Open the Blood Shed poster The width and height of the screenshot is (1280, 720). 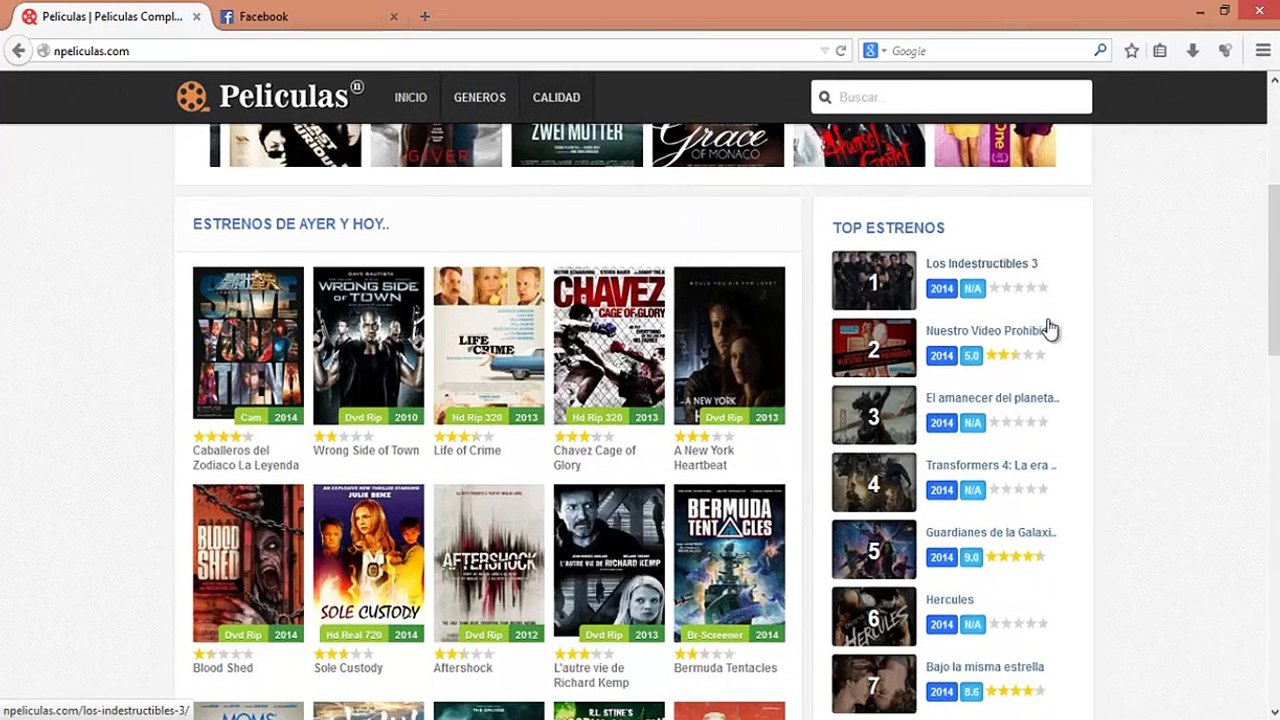(248, 563)
